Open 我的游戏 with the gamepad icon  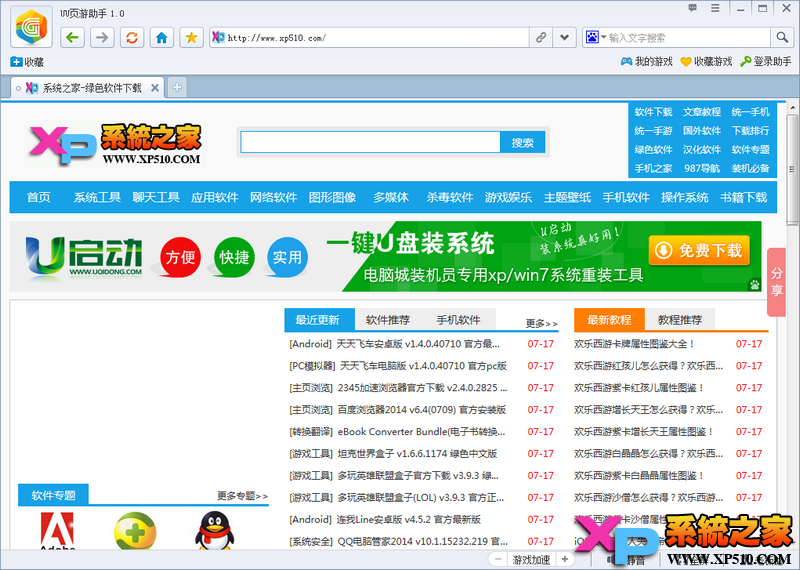pos(646,62)
